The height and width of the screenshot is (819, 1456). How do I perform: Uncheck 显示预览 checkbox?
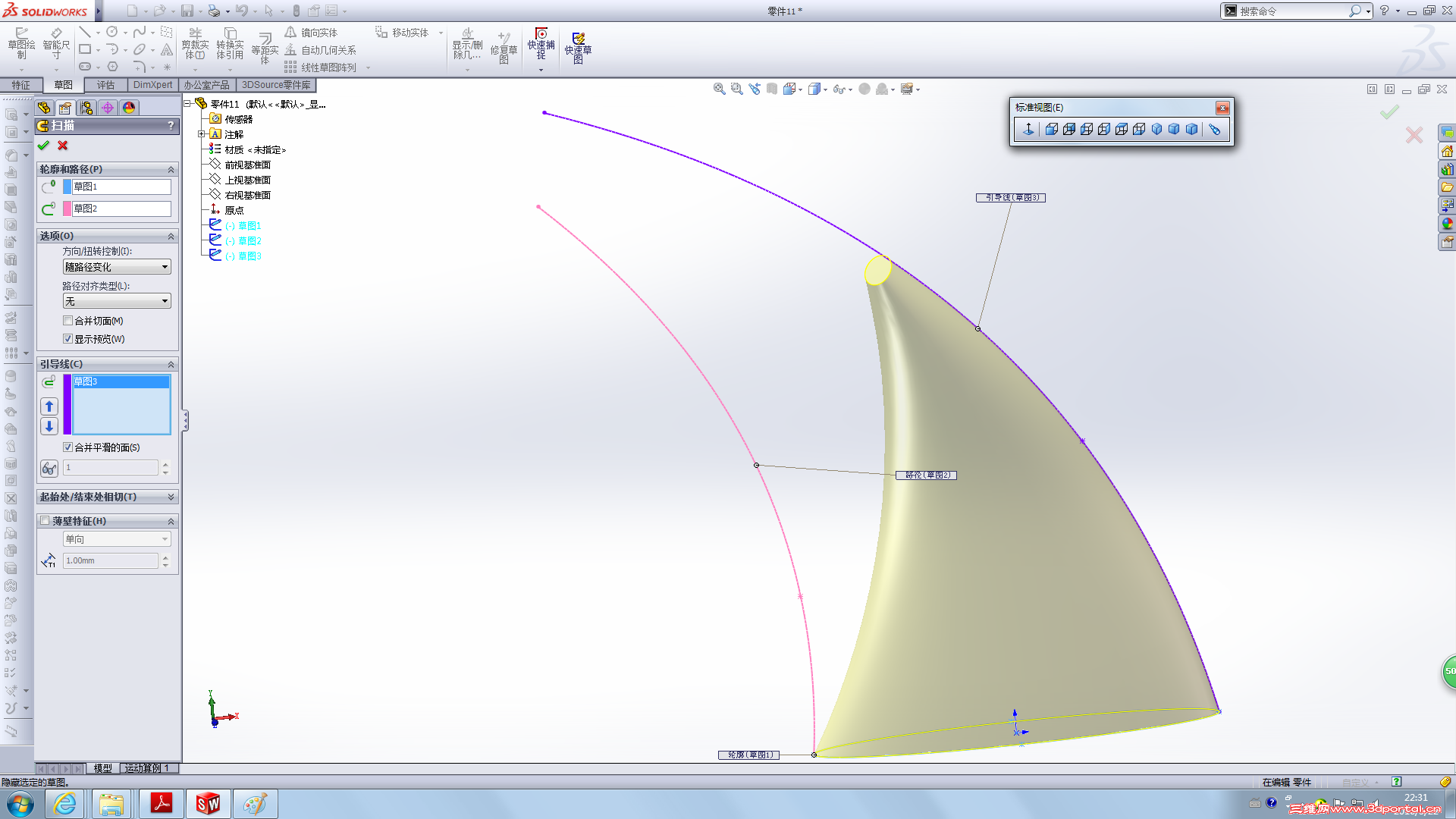pyautogui.click(x=68, y=339)
